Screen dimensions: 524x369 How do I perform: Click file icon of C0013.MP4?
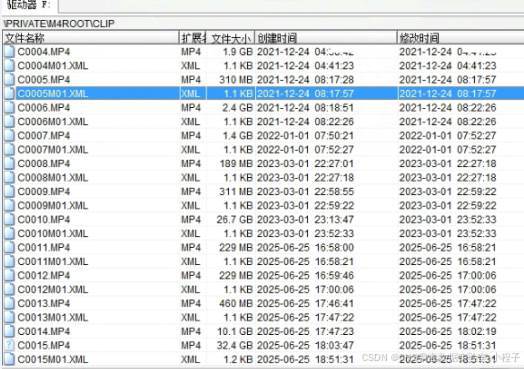[9, 303]
